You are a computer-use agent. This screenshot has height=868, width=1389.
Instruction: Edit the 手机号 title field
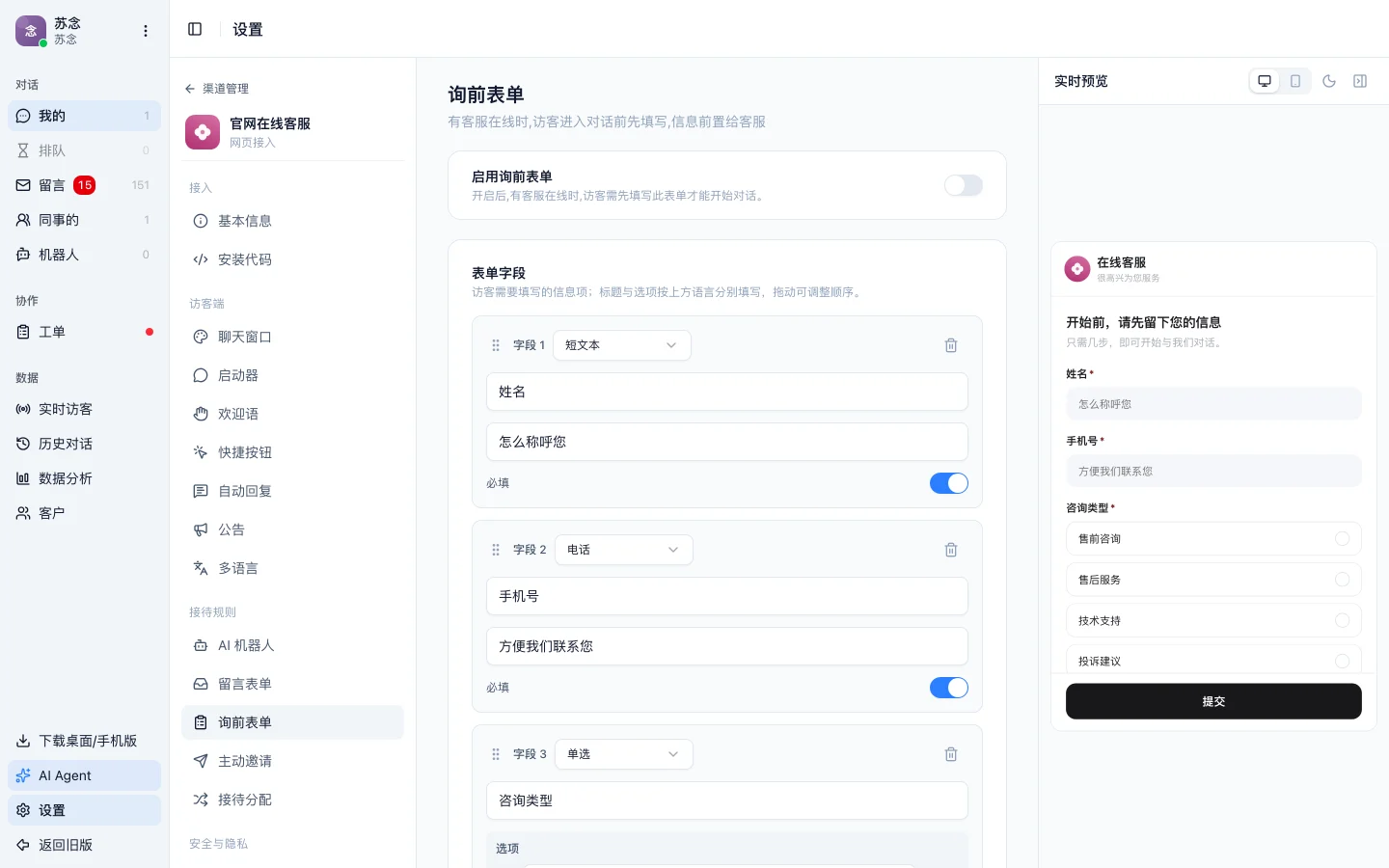coord(727,596)
